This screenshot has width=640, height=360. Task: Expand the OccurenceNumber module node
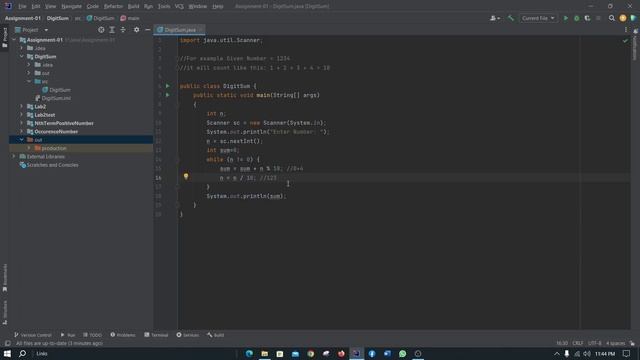[x=22, y=131]
